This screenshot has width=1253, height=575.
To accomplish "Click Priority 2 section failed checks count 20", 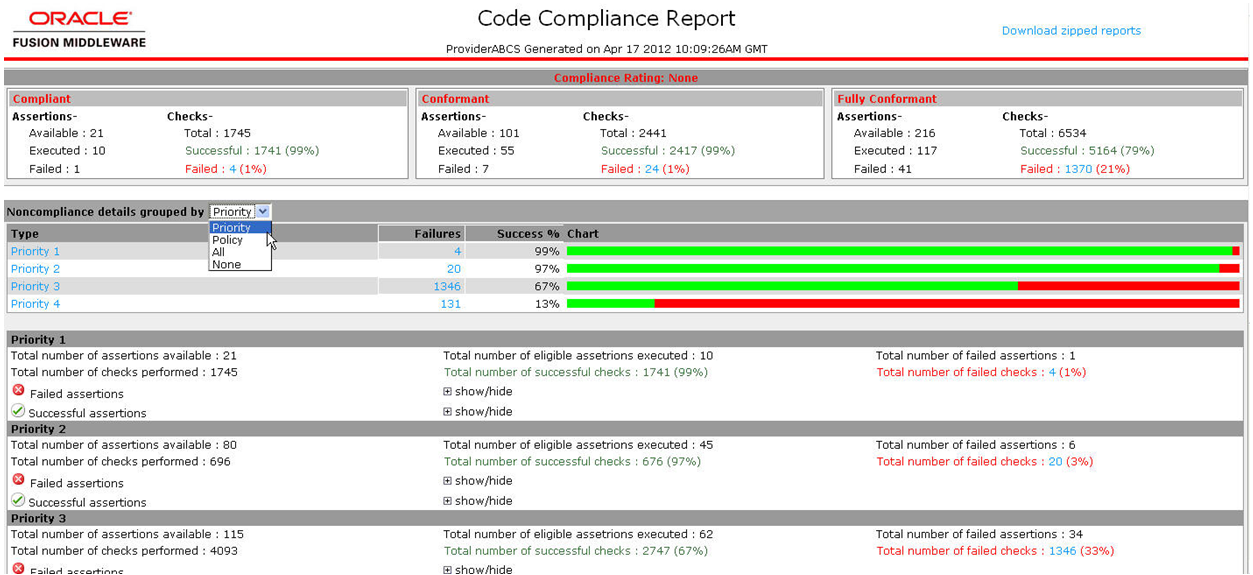I will pos(1055,462).
